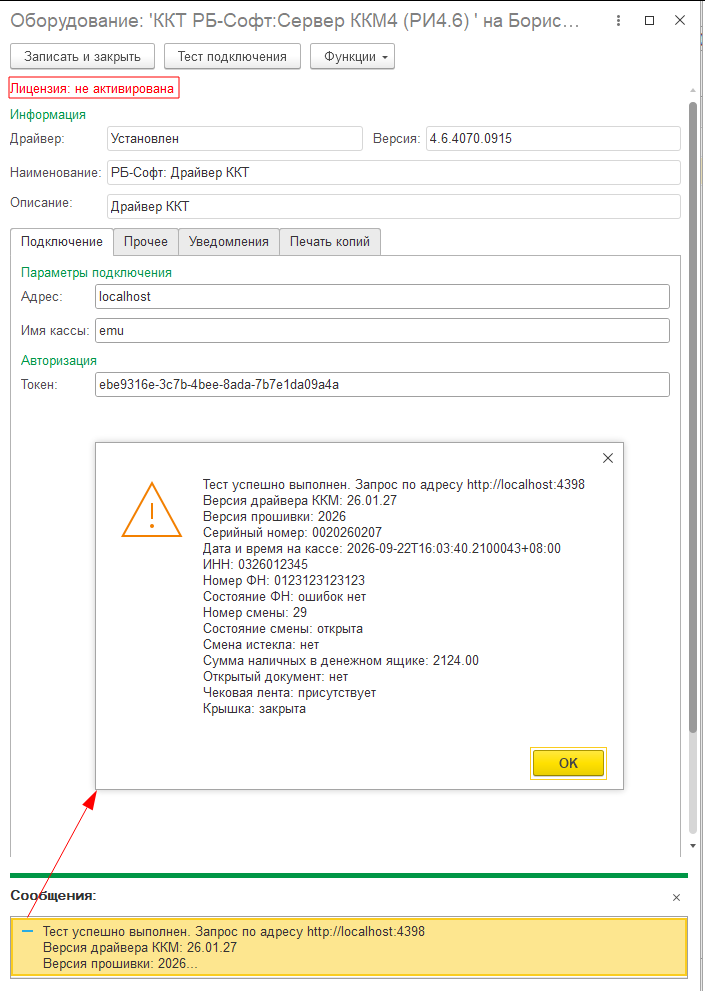Viewport: 705px width, 991px height.
Task: Click 'Версия драйвера ККМ: 26.01.27' in dialog
Action: 300,501
